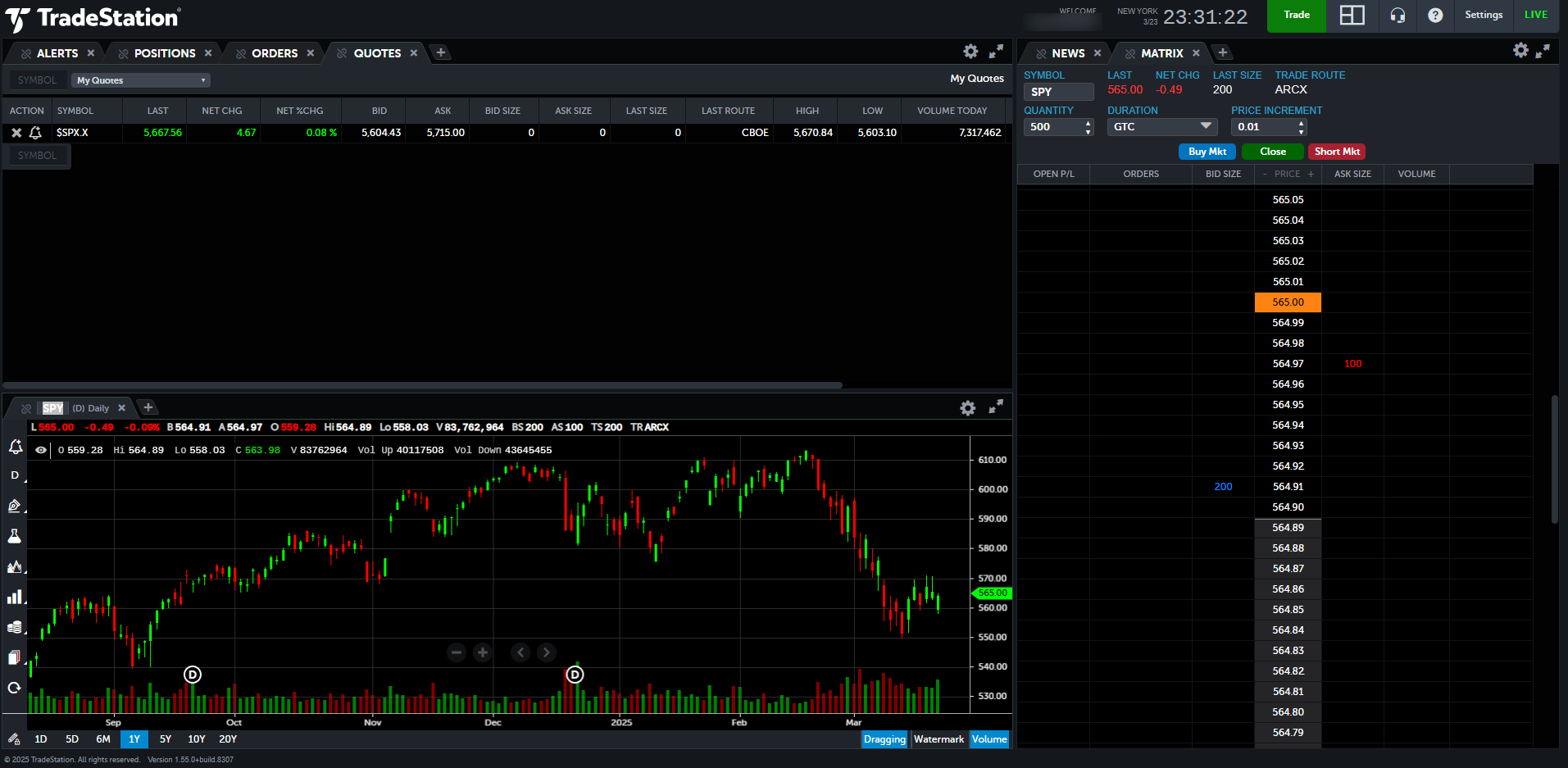Open chart panel settings gear
The width and height of the screenshot is (1568, 768).
coord(968,408)
